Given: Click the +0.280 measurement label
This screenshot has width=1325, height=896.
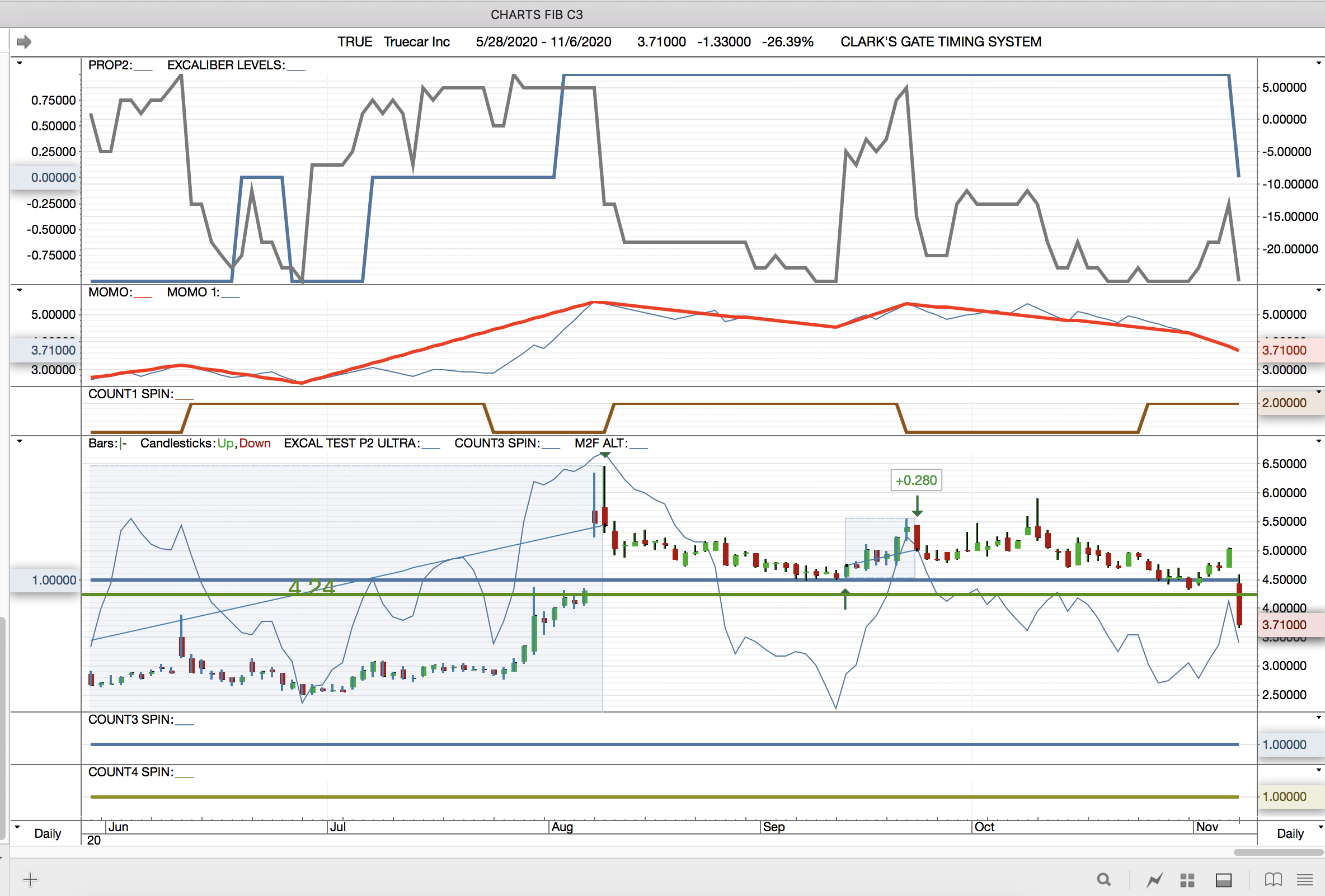Looking at the screenshot, I should pos(915,480).
